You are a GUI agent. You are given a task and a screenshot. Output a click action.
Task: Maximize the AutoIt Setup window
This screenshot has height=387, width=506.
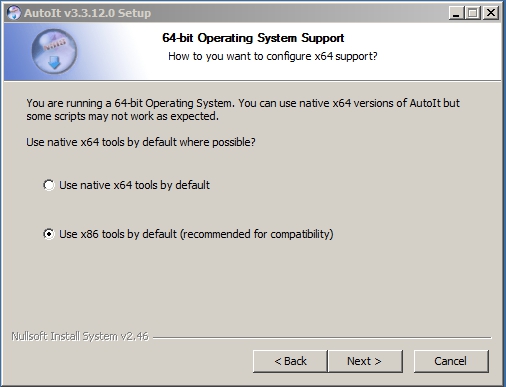coord(472,13)
